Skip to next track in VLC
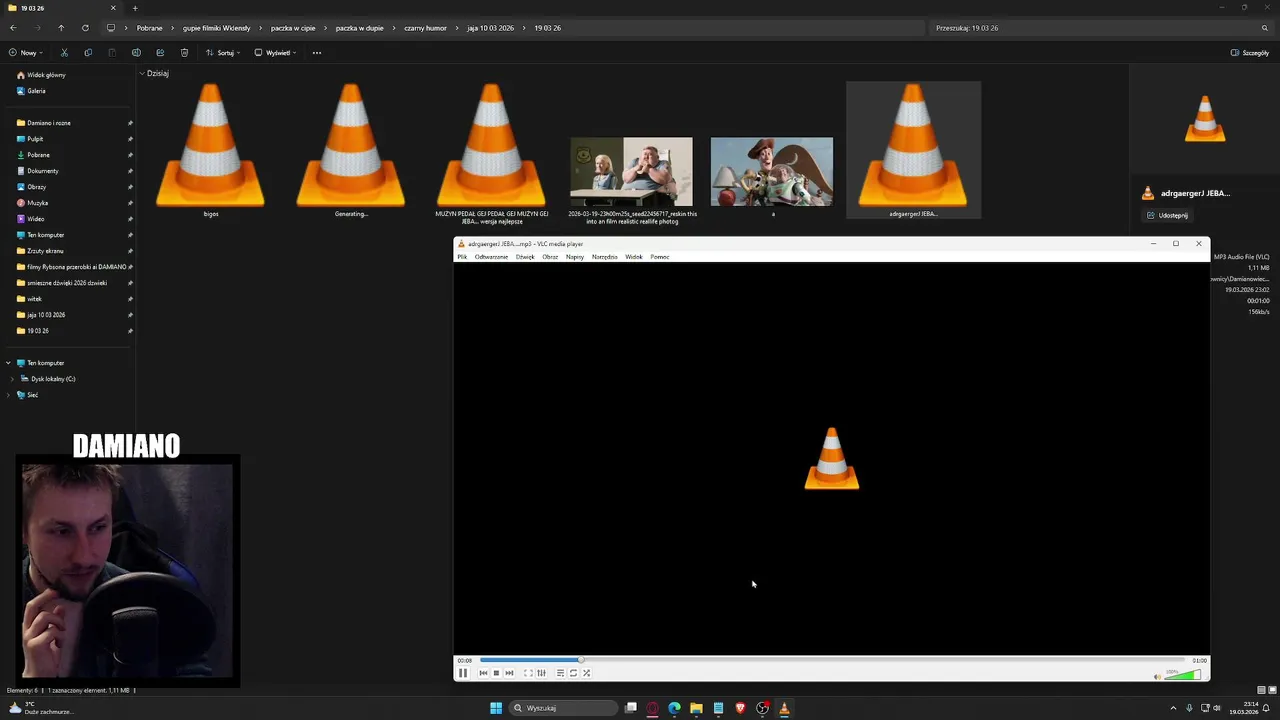Viewport: 1280px width, 720px height. point(509,673)
